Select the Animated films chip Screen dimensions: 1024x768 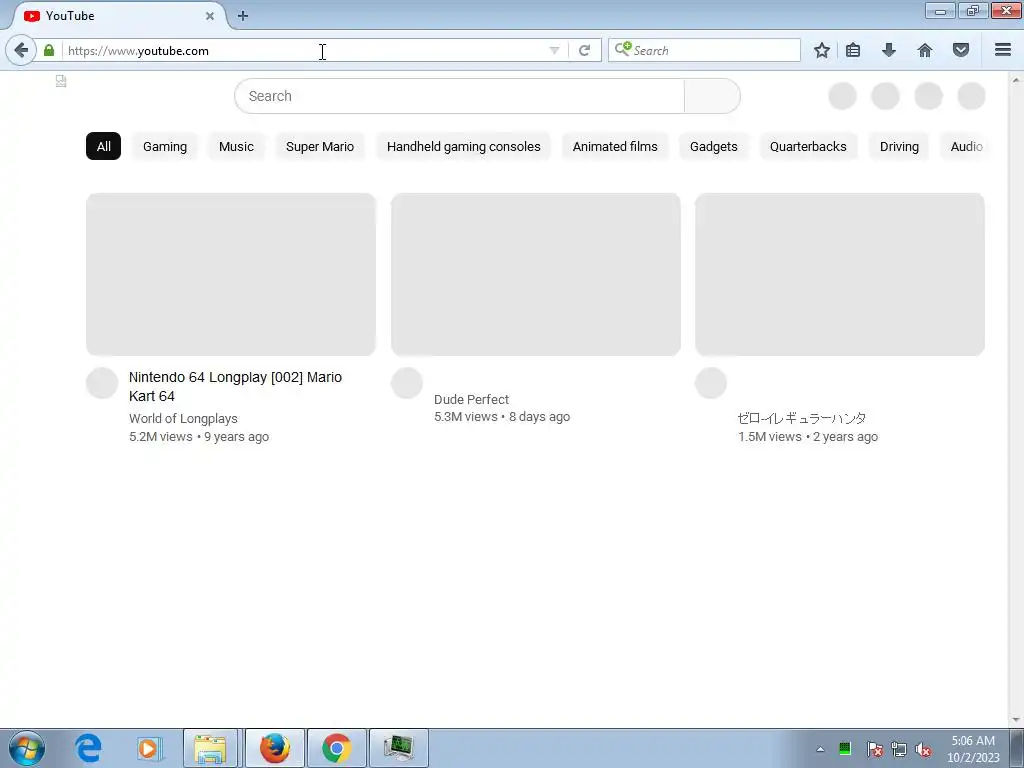(615, 146)
